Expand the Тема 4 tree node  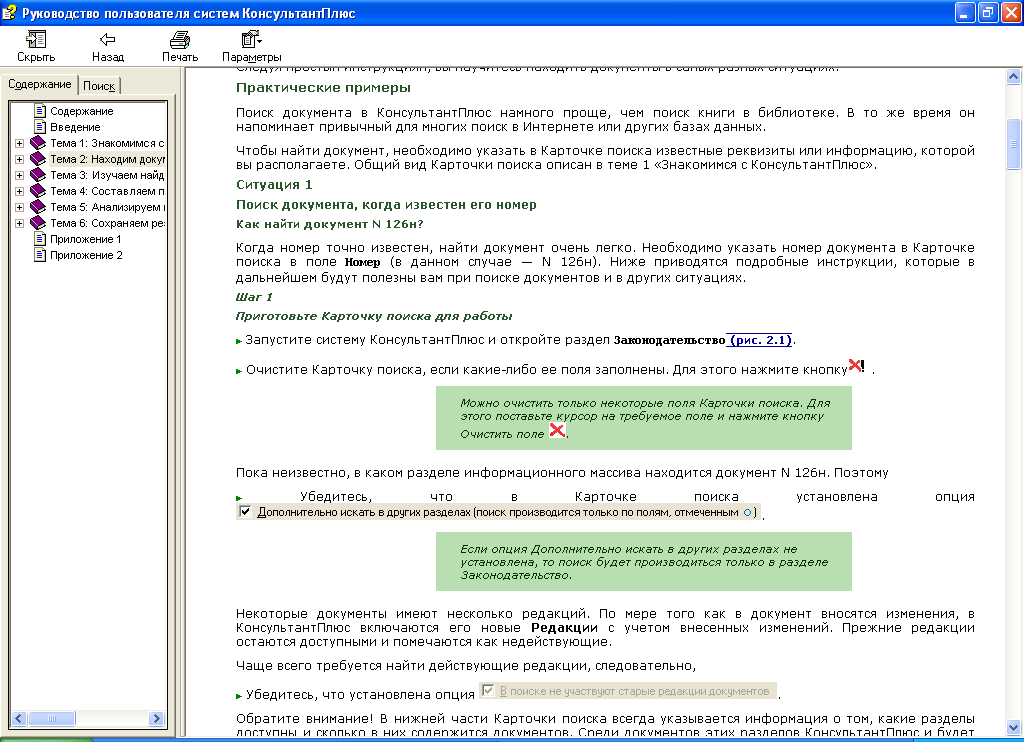click(x=20, y=191)
